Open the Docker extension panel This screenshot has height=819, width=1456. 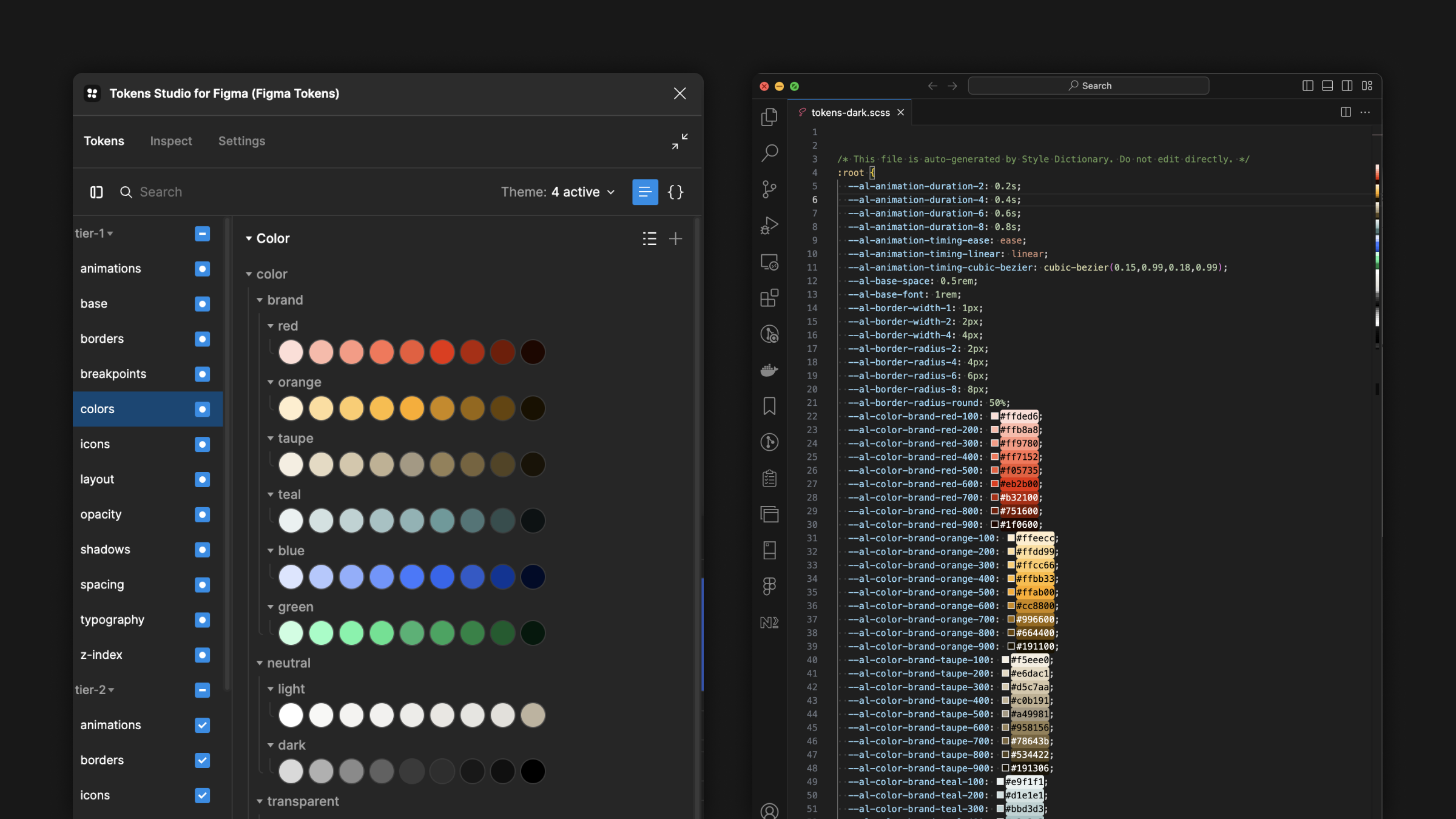click(769, 370)
